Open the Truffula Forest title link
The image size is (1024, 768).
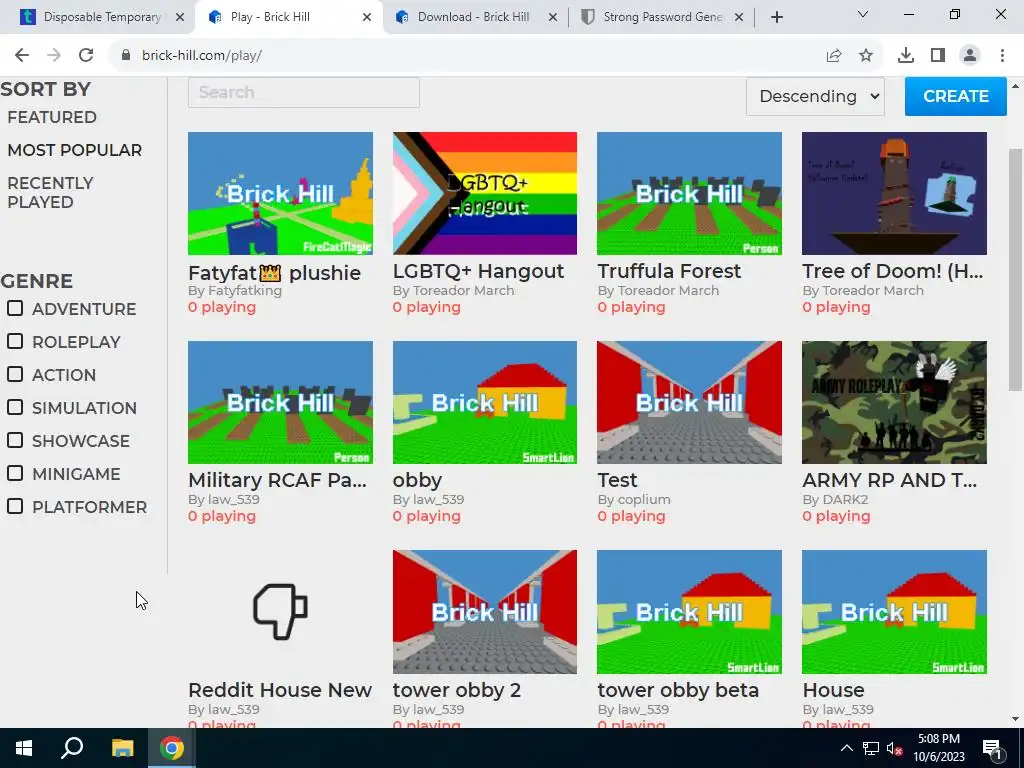point(669,271)
